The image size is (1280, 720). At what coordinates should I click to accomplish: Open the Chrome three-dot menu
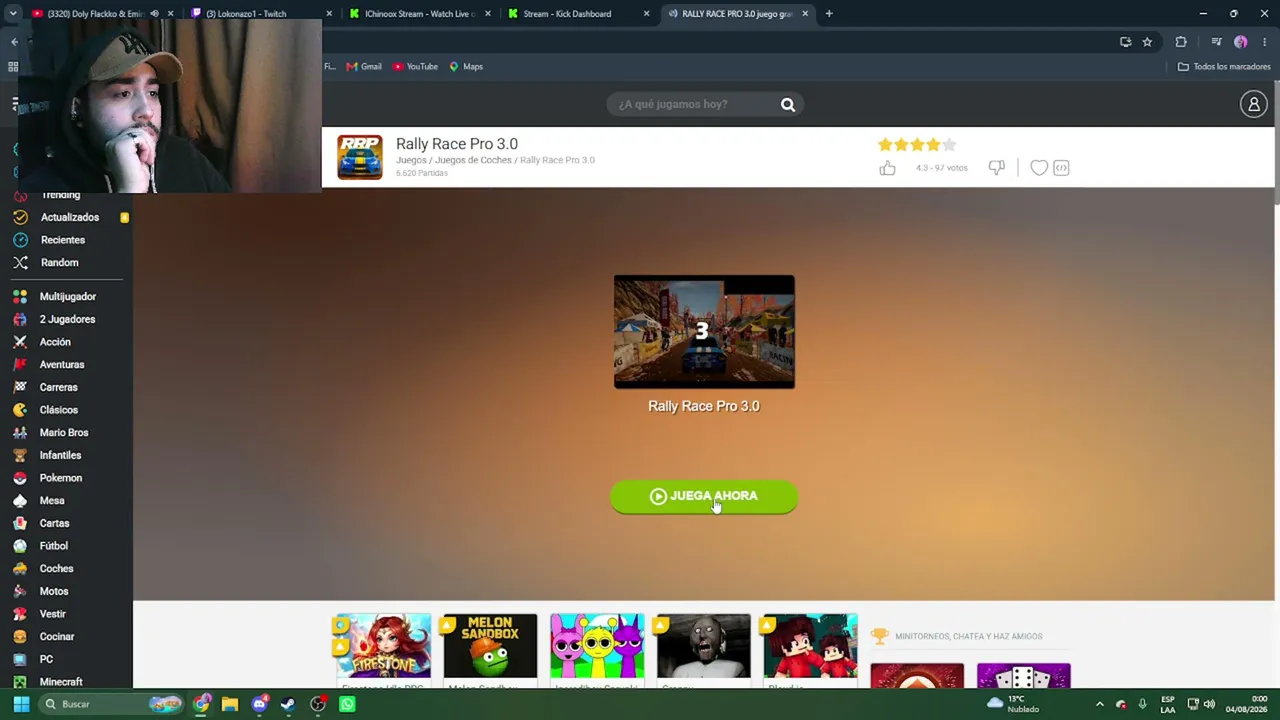click(1265, 42)
